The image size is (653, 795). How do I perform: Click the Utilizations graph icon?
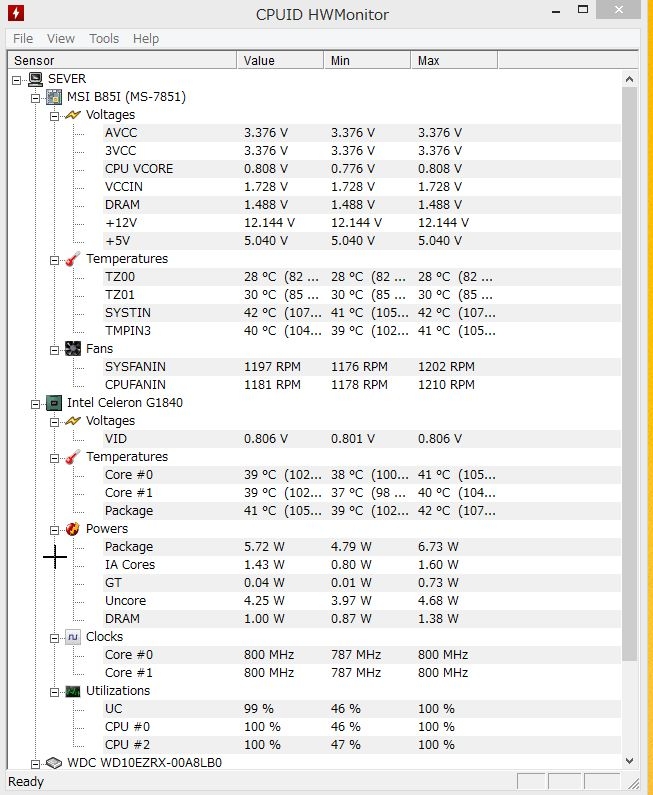point(73,691)
